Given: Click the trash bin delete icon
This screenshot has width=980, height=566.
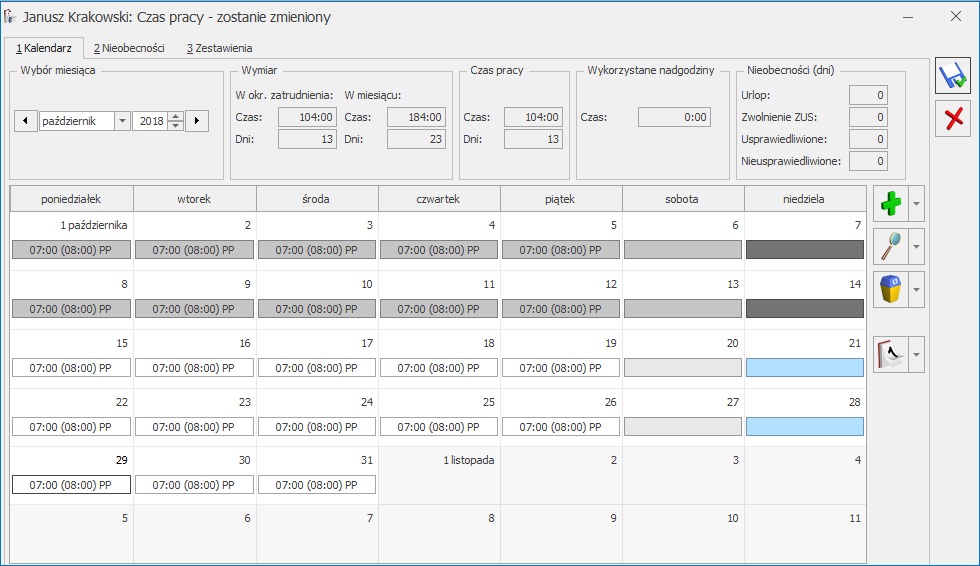Looking at the screenshot, I should pos(890,289).
